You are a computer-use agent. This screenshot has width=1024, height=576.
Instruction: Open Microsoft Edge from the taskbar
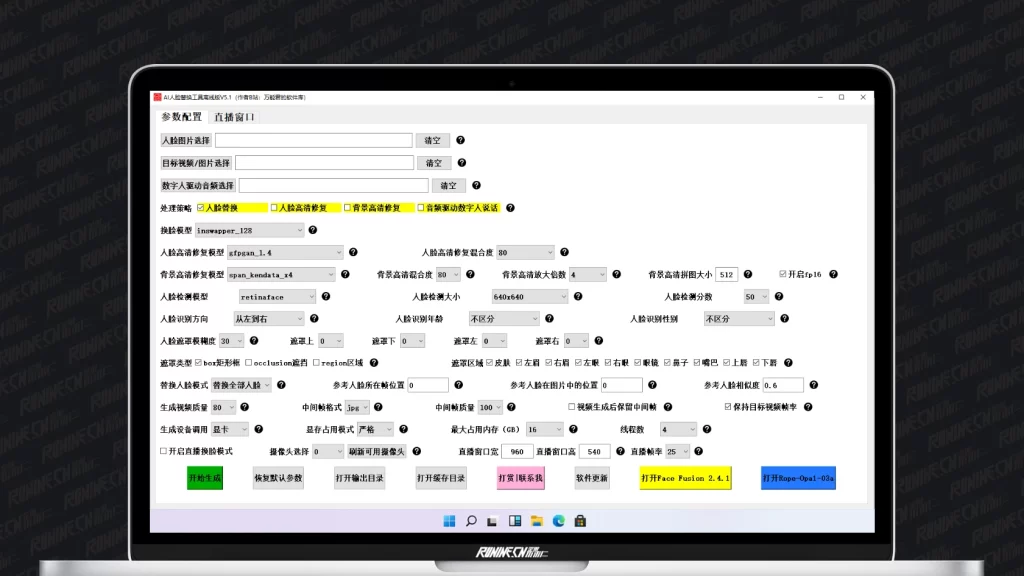tap(558, 520)
